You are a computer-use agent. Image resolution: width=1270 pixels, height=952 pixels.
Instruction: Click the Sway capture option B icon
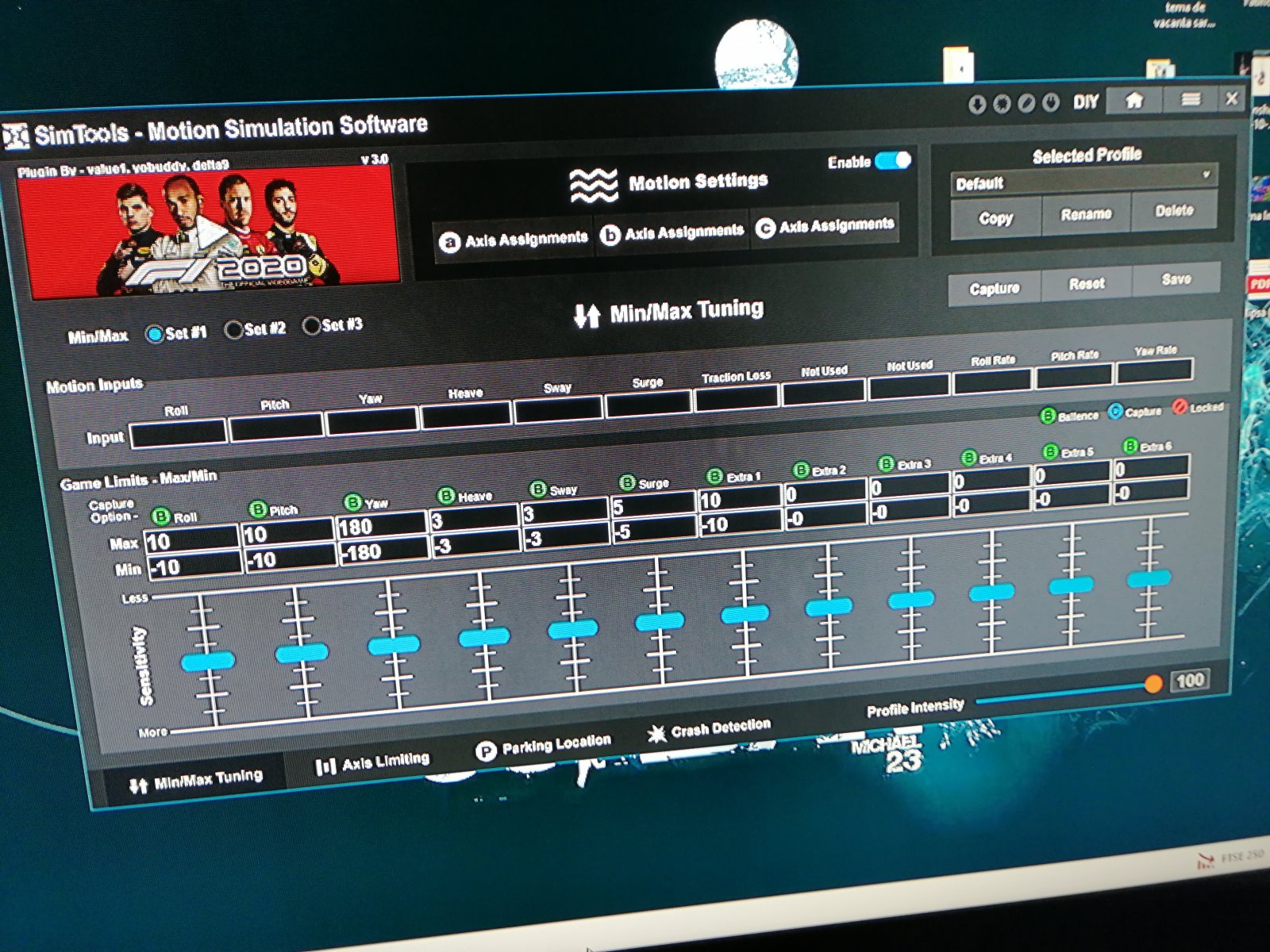tap(537, 489)
